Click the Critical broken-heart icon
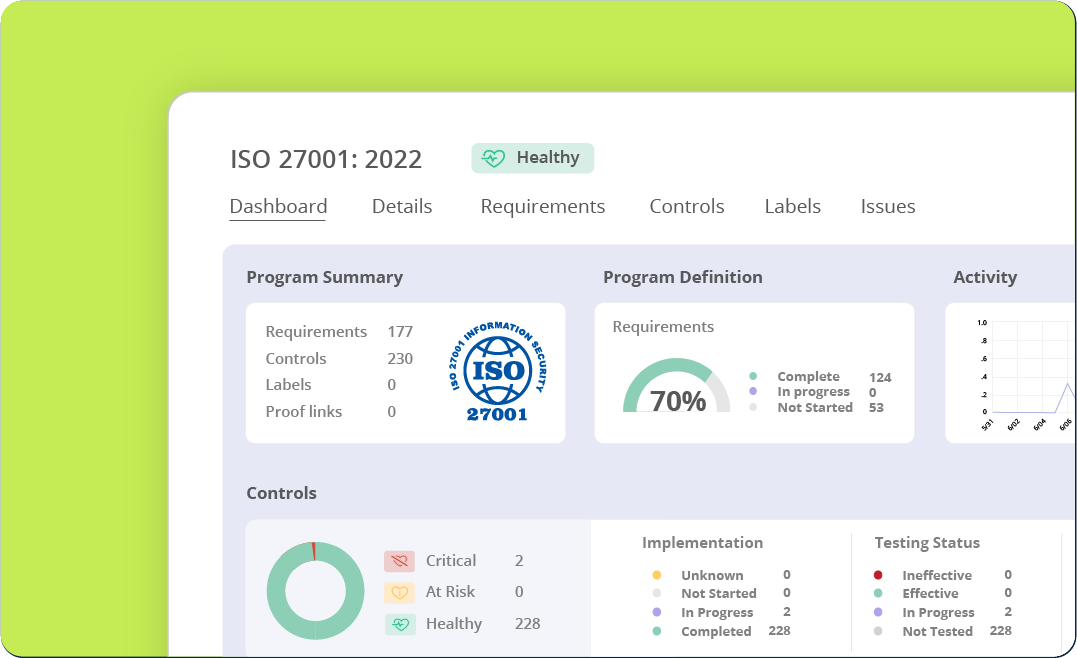 click(399, 561)
